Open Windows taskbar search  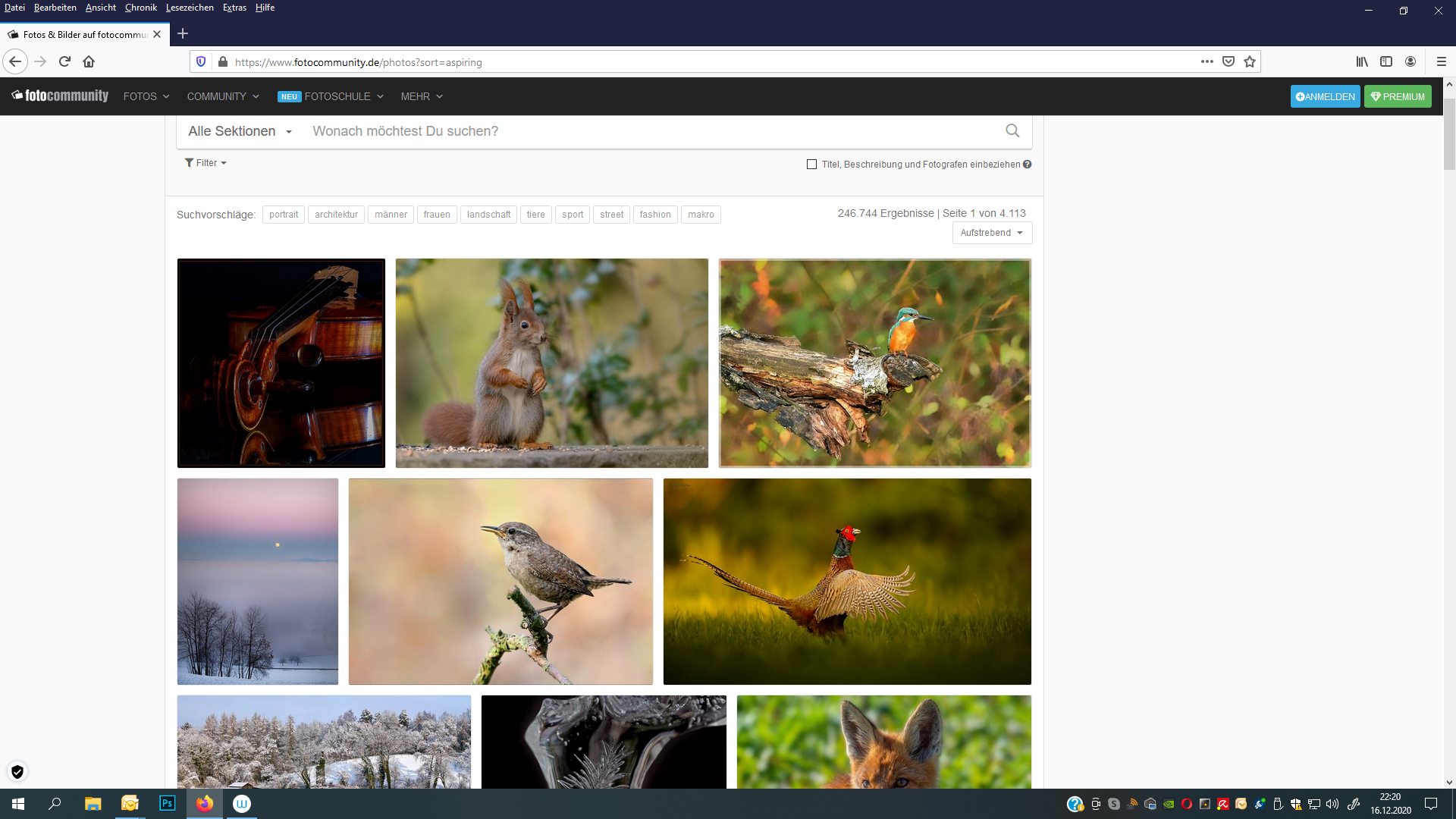(x=55, y=804)
